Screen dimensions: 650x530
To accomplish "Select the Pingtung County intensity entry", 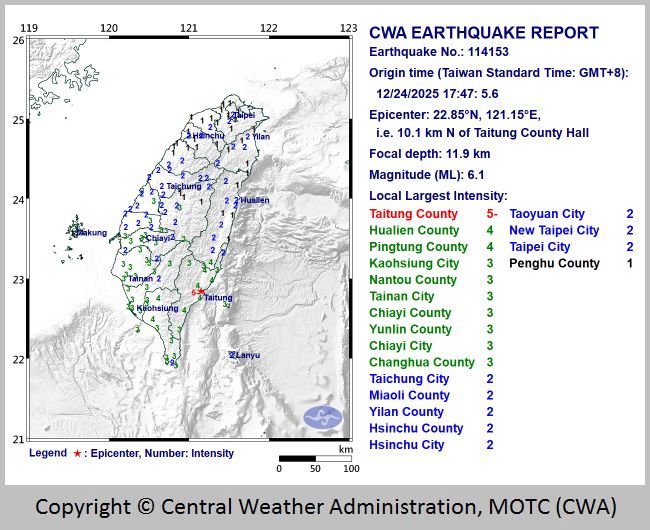I will pos(418,247).
